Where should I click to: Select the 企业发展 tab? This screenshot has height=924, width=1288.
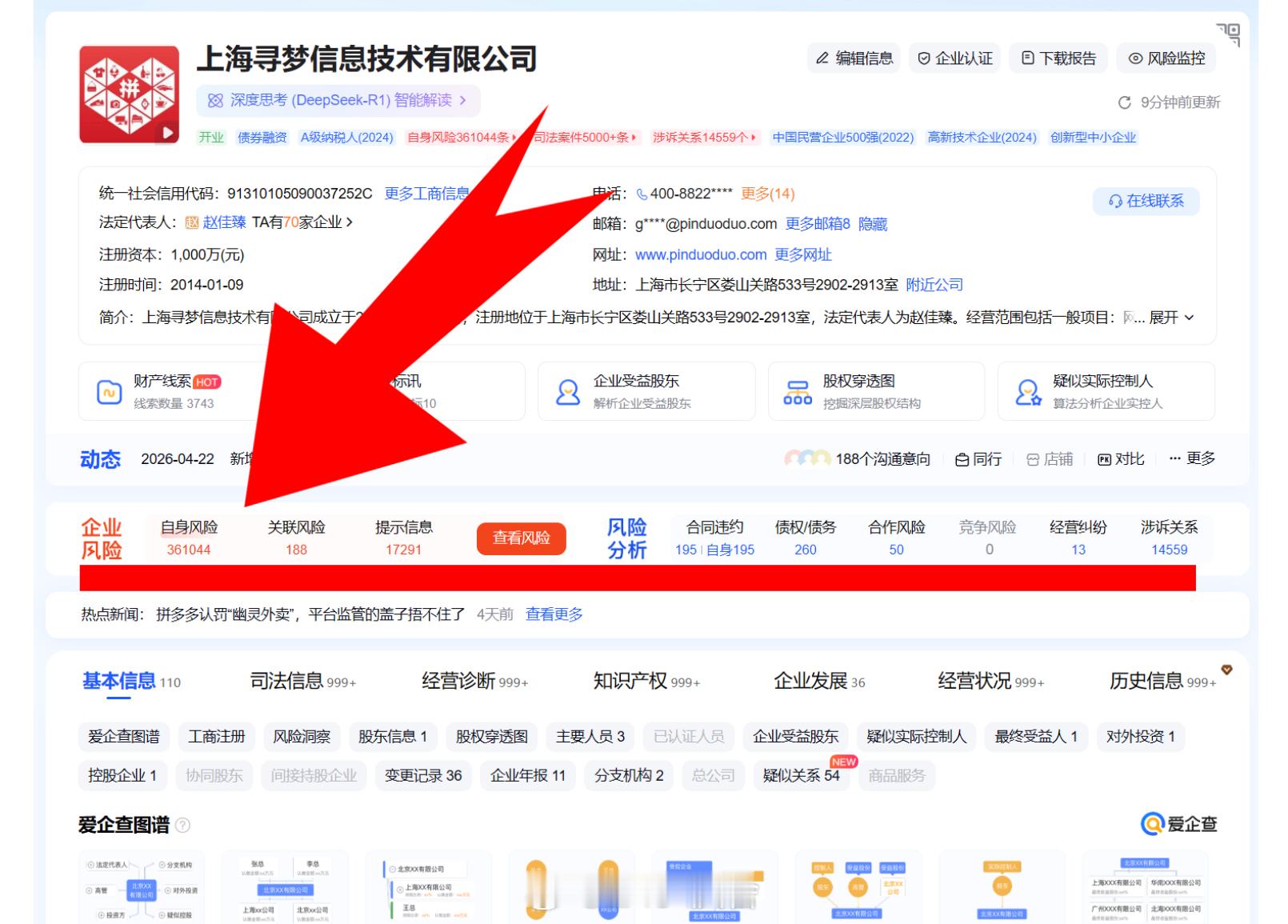click(819, 681)
